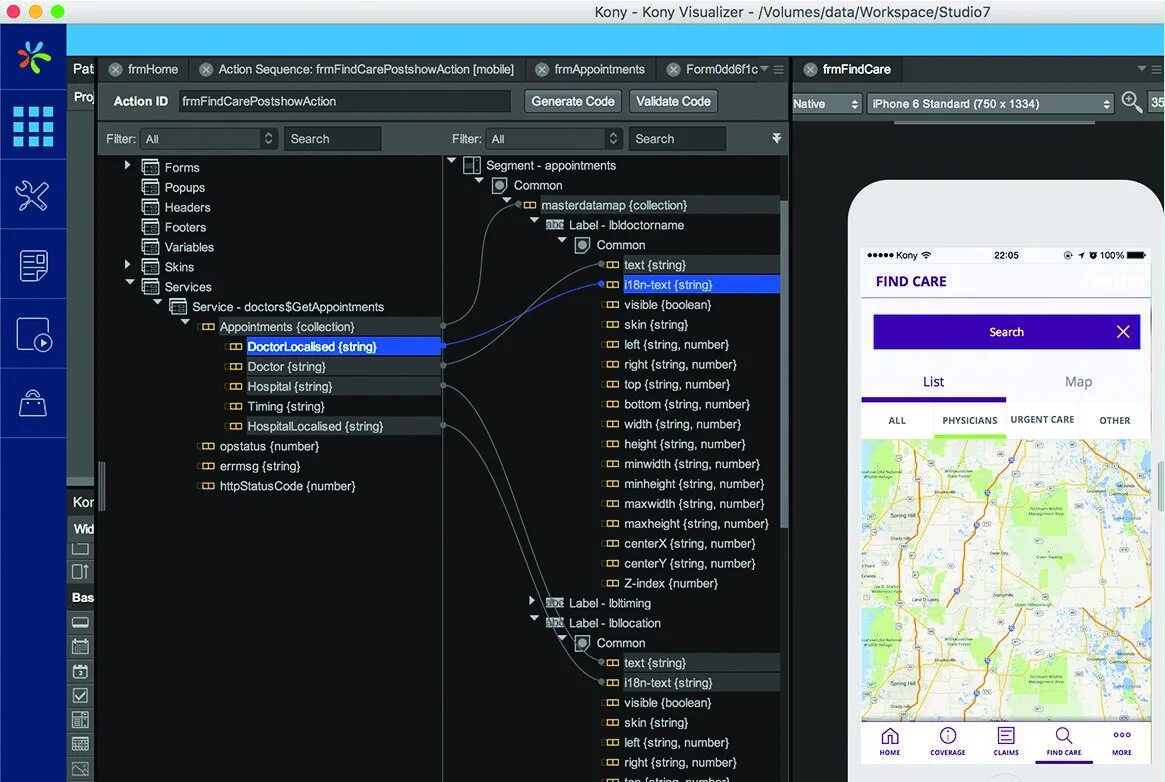
Task: Open the marketplace bag icon in sidebar
Action: 33,403
